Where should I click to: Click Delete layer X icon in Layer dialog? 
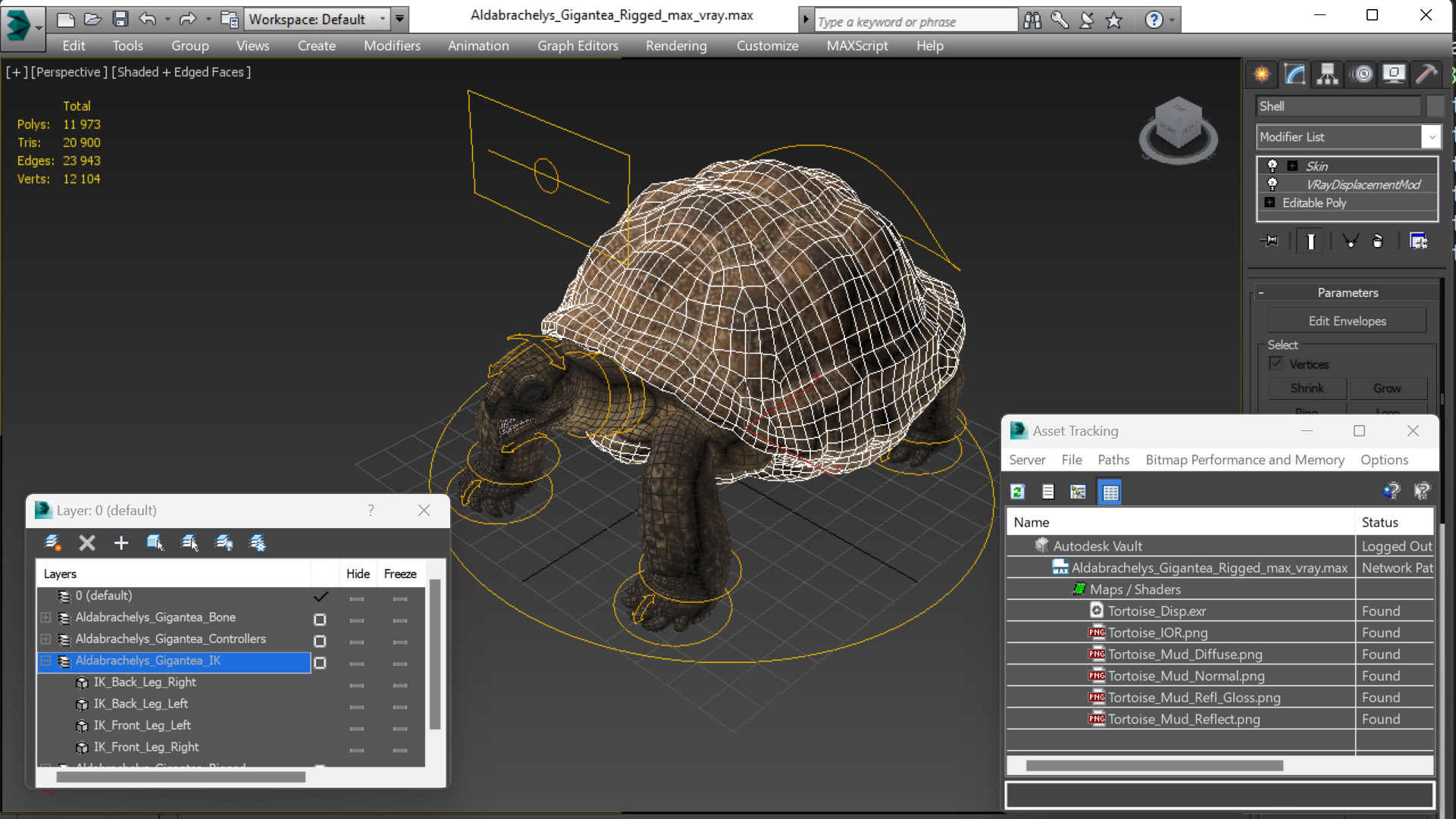coord(87,542)
